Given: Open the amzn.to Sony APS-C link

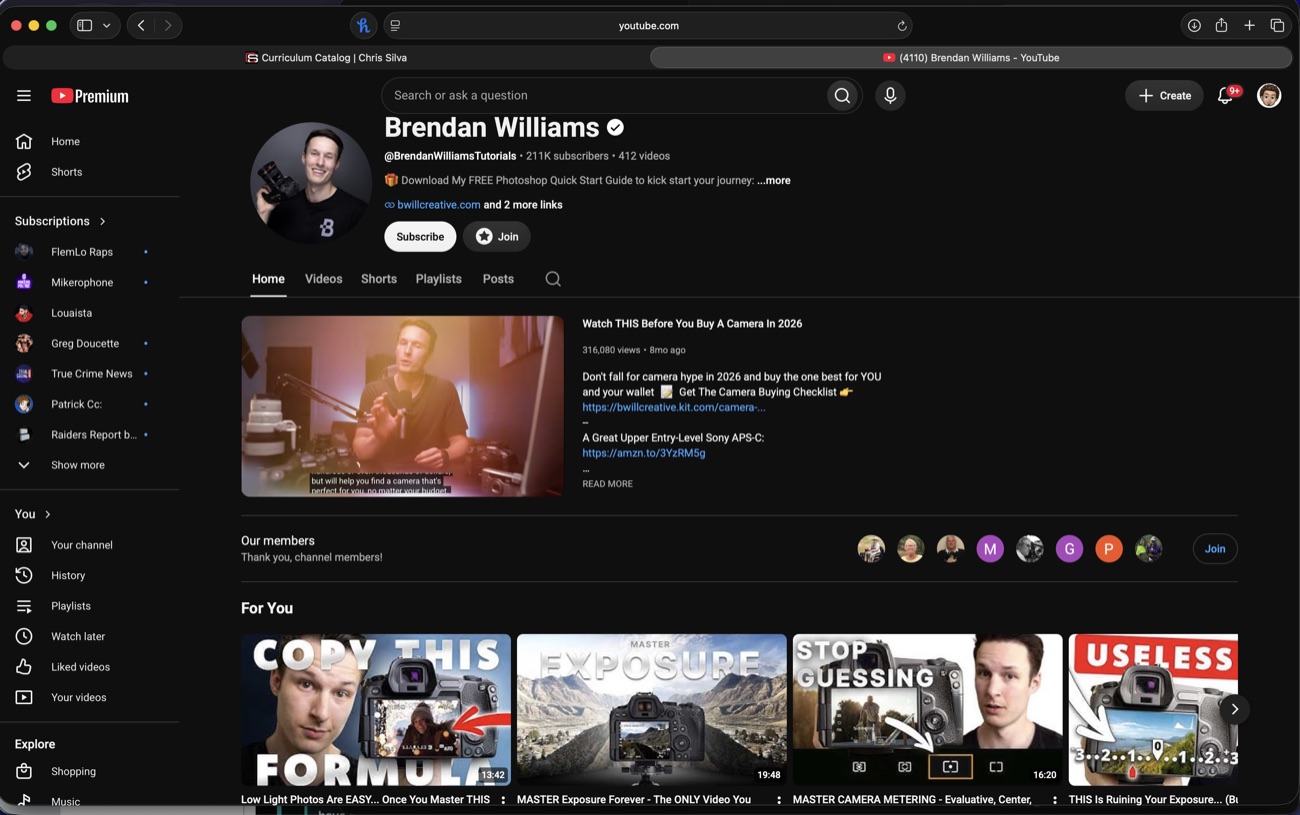Looking at the screenshot, I should coord(644,453).
